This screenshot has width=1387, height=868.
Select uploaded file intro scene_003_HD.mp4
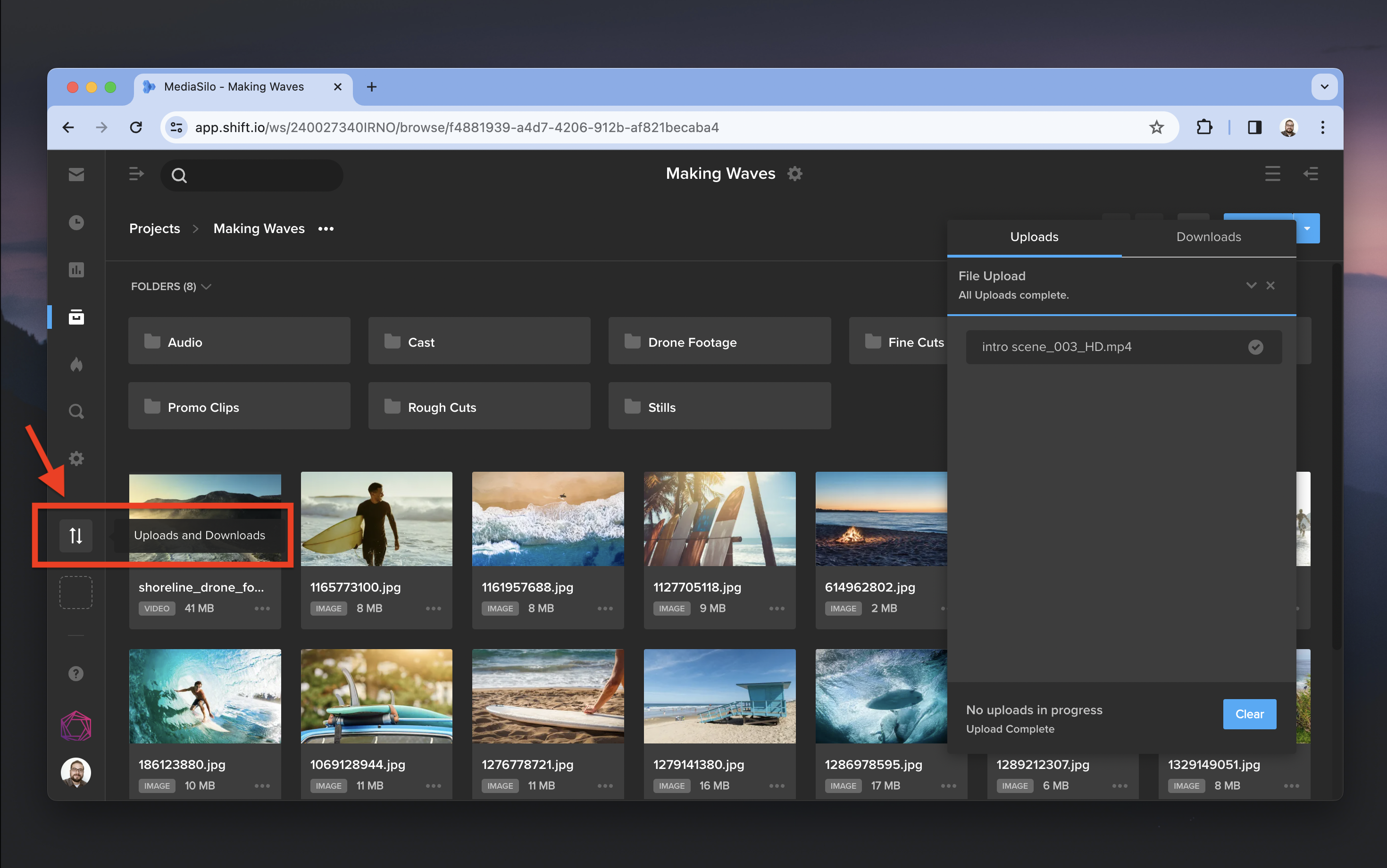pyautogui.click(x=1123, y=347)
